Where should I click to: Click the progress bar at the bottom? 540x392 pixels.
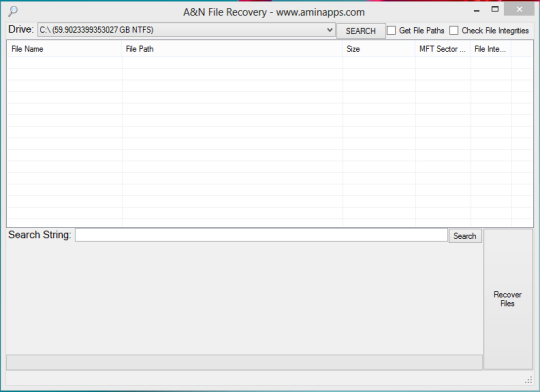[x=244, y=362]
